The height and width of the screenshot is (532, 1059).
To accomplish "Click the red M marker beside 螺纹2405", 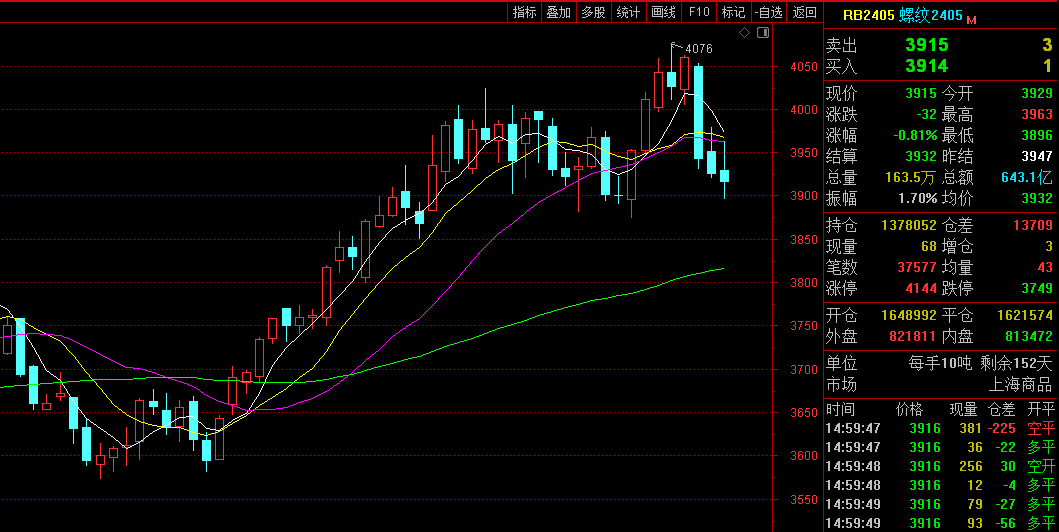I will 971,19.
